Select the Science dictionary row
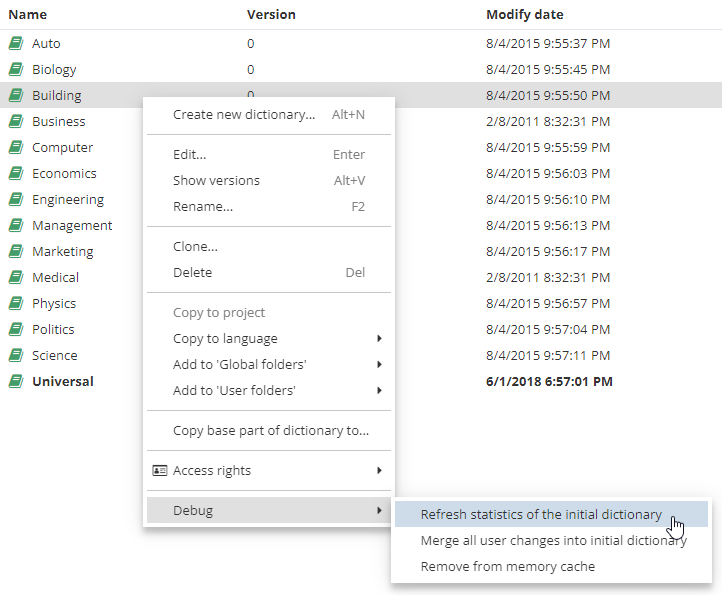Image resolution: width=722 pixels, height=595 pixels. point(54,356)
